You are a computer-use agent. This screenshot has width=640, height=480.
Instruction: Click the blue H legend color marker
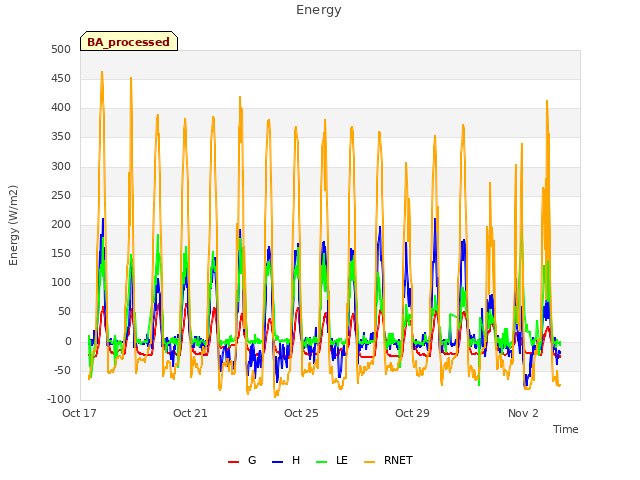(x=278, y=462)
